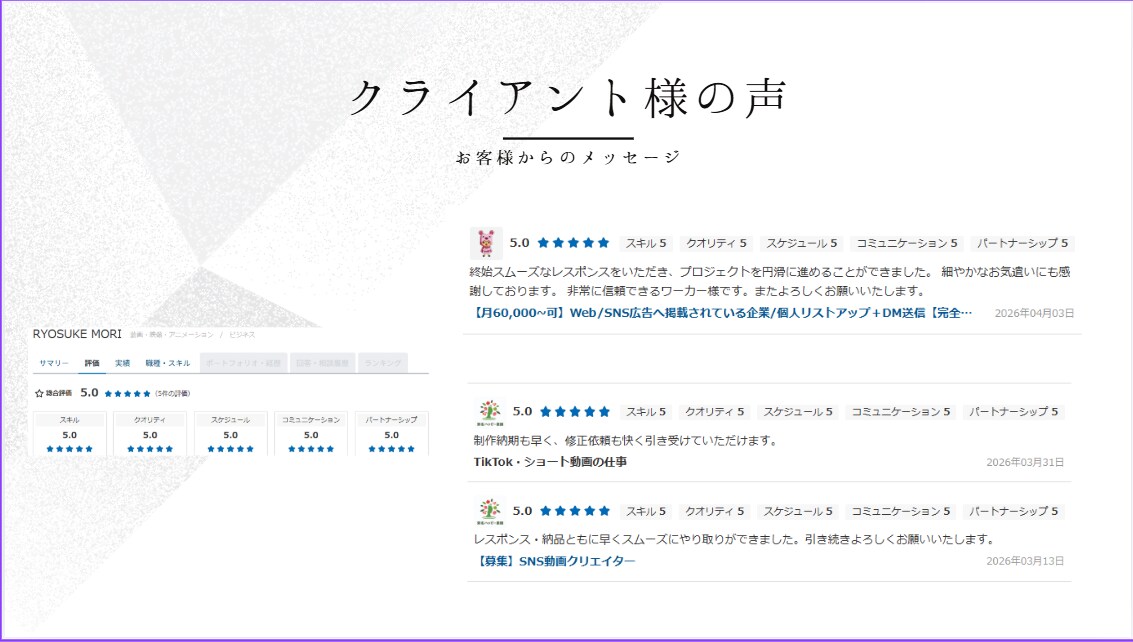Click the review text starting 終始スムーズなレスポンス
Viewport: 1133px width, 642px height.
coord(770,281)
